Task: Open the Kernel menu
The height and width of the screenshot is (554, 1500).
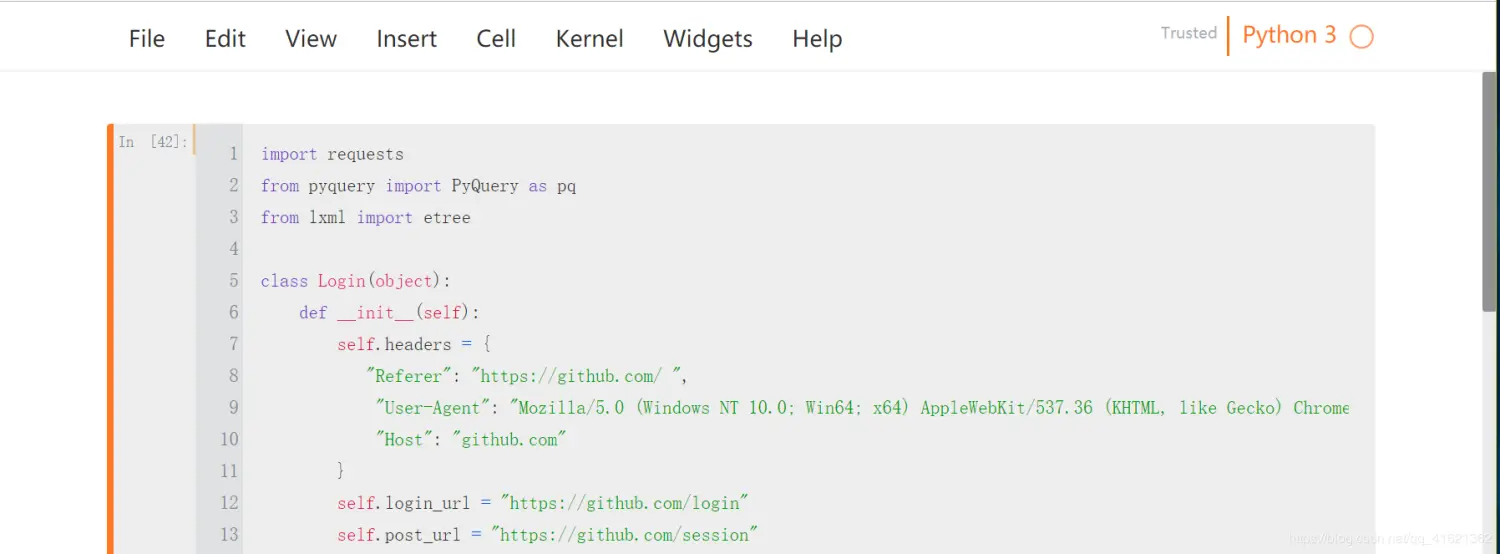Action: pyautogui.click(x=589, y=39)
